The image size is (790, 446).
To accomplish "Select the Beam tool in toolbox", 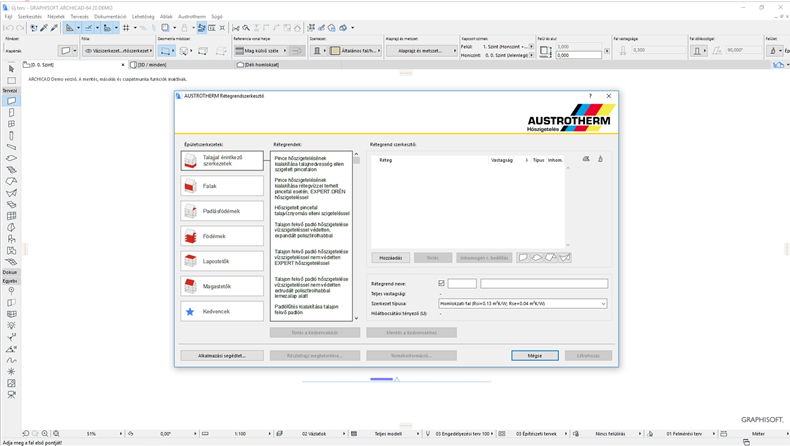I will pos(11,147).
